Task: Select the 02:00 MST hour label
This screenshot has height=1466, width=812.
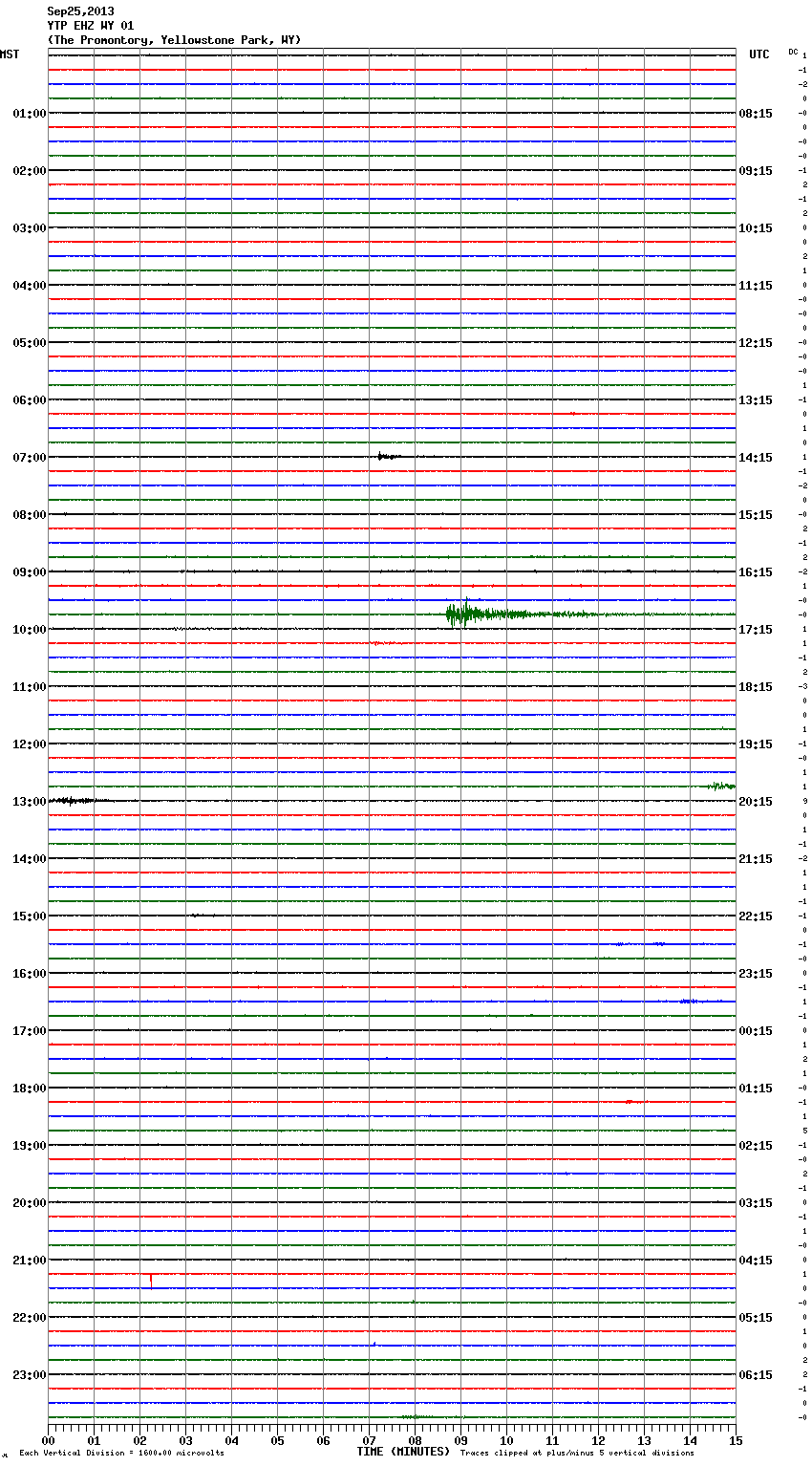Action: (x=30, y=171)
